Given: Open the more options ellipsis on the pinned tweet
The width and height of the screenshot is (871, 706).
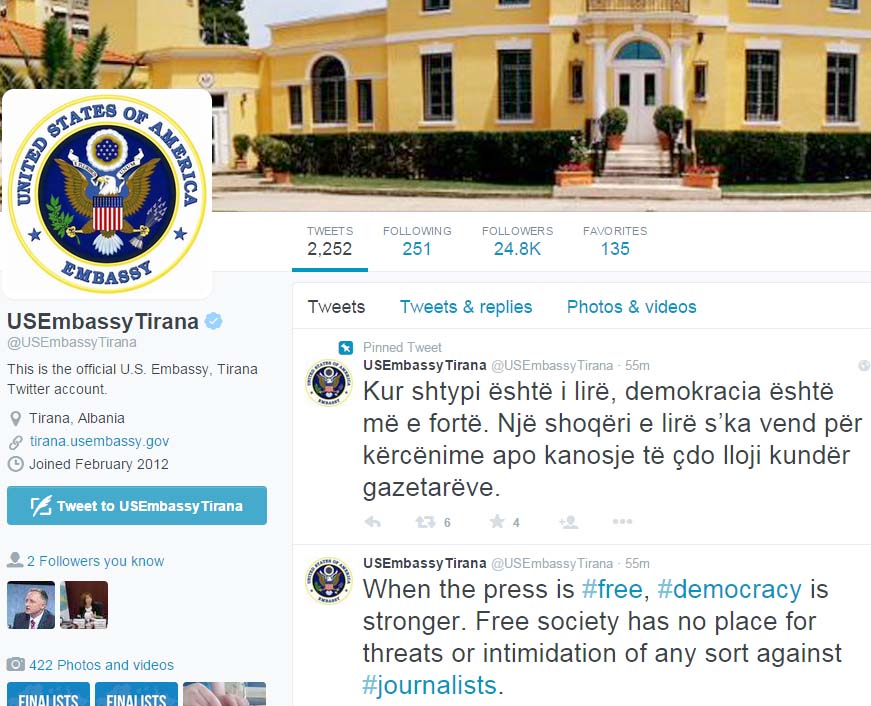Looking at the screenshot, I should [x=622, y=521].
